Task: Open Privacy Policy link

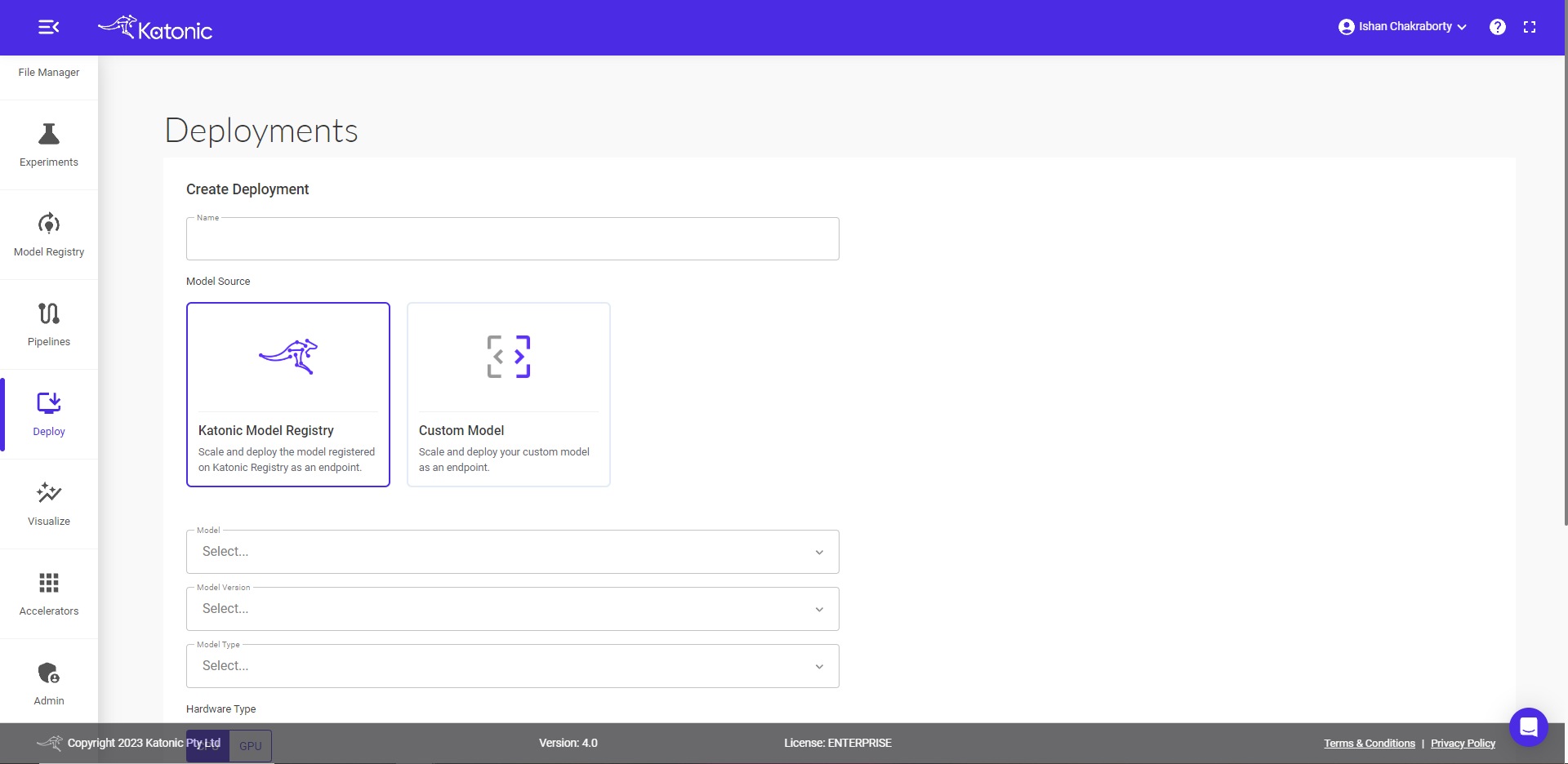Action: [x=1463, y=744]
